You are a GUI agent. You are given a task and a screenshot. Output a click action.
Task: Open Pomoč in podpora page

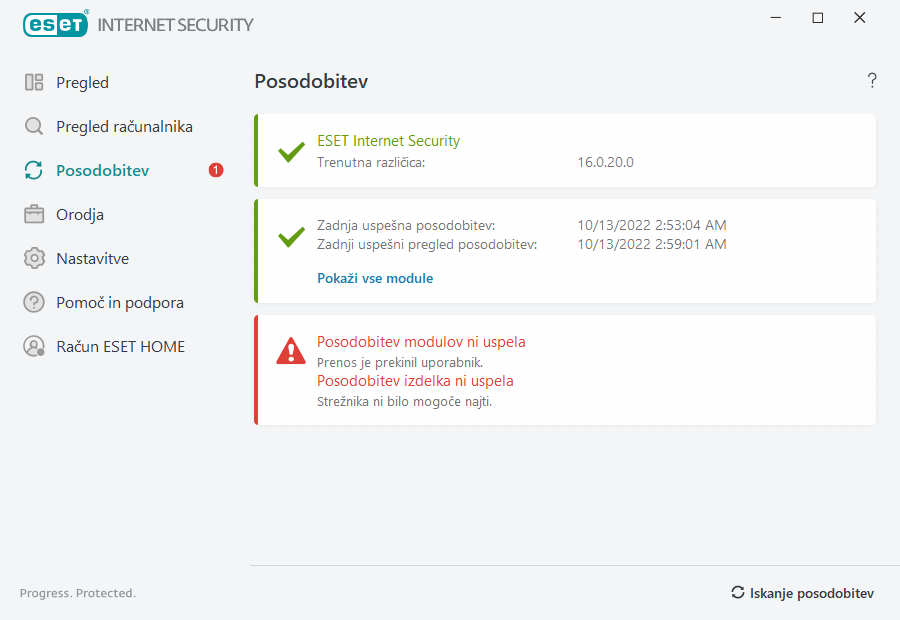point(120,303)
